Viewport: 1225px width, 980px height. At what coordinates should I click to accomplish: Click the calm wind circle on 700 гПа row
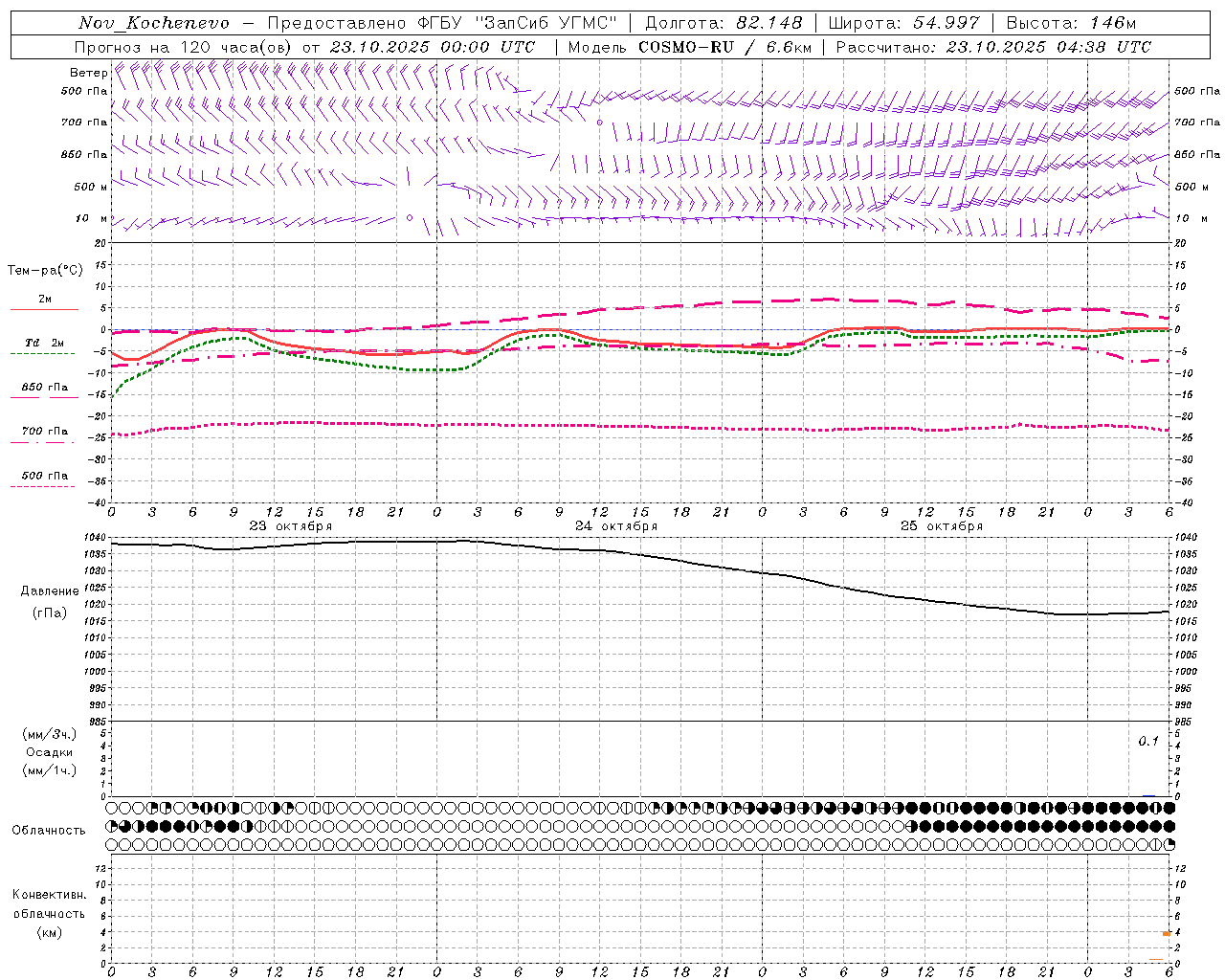click(600, 122)
